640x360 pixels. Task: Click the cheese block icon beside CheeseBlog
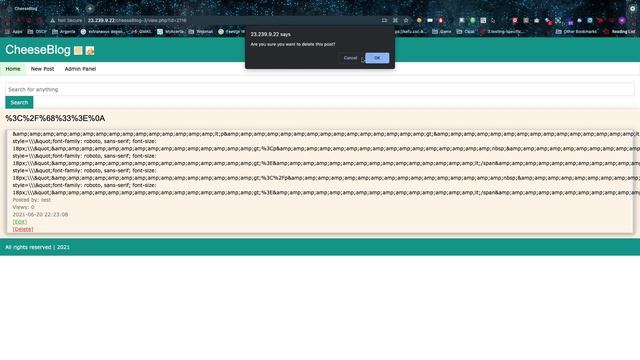click(x=78, y=51)
